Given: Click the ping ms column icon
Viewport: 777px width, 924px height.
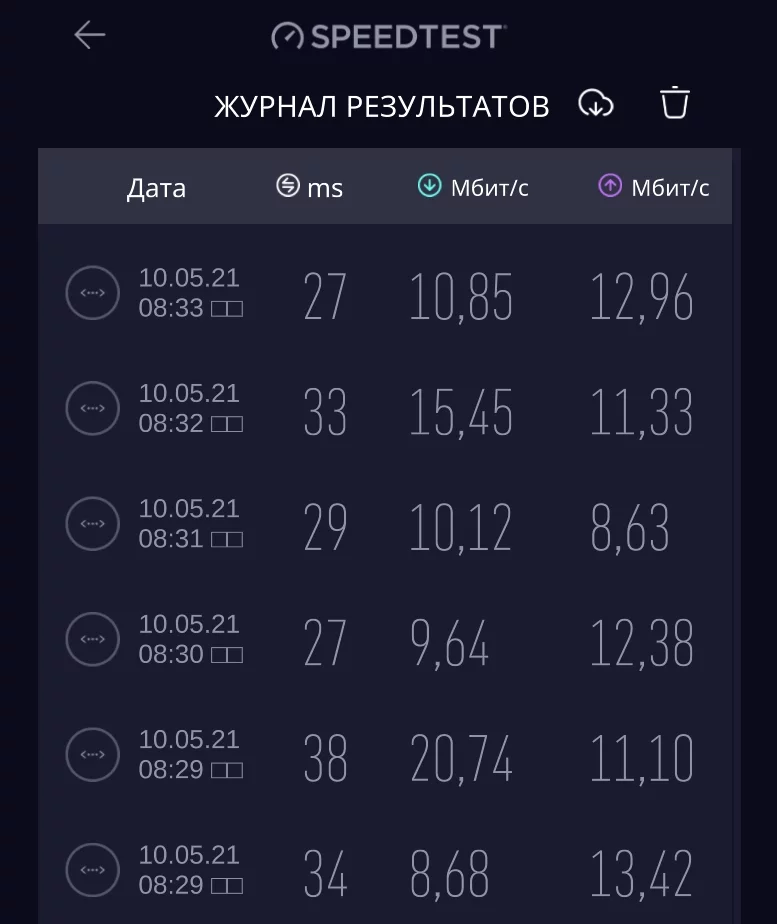Looking at the screenshot, I should pyautogui.click(x=288, y=186).
